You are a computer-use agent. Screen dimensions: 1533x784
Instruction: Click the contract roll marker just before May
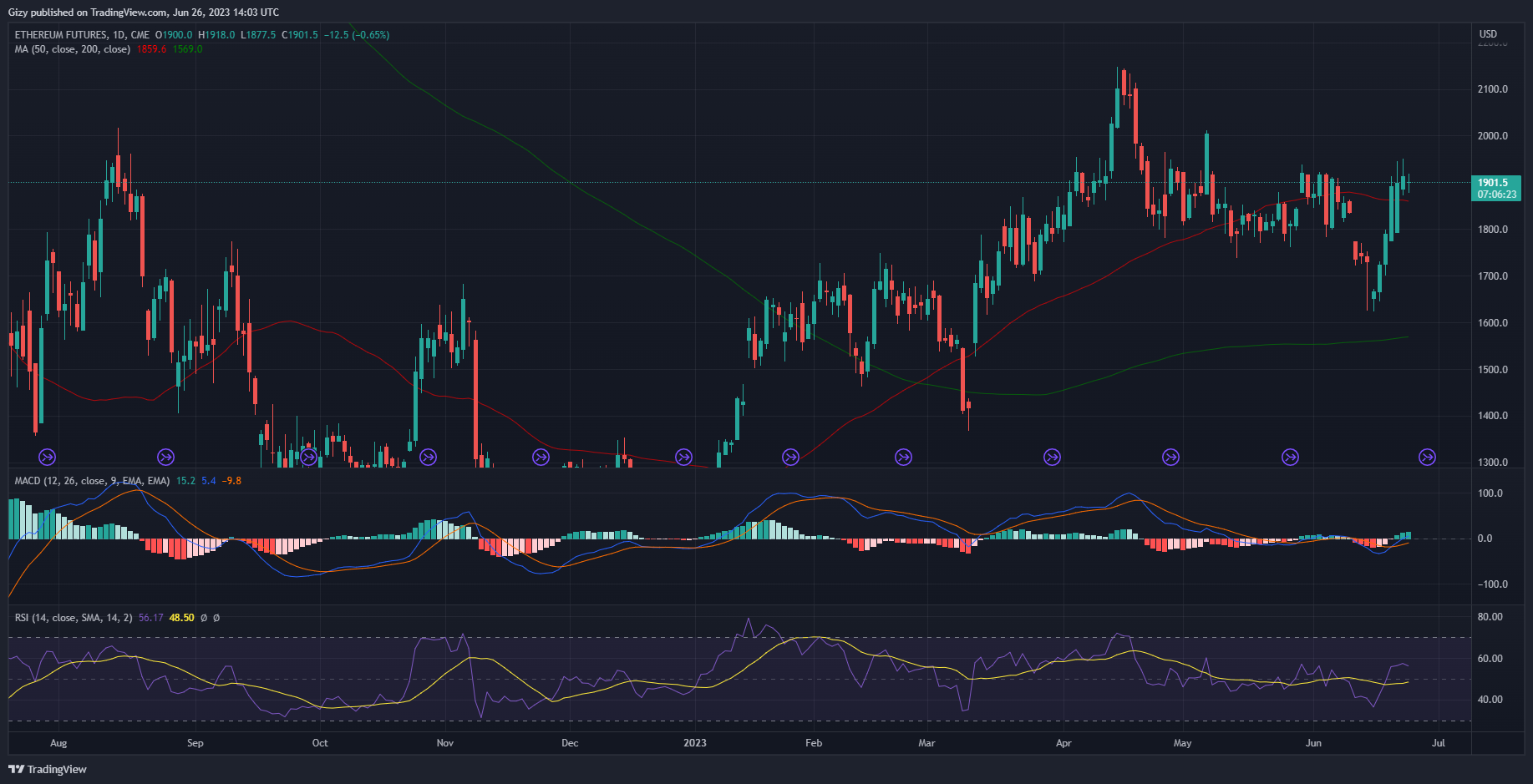(x=1171, y=457)
